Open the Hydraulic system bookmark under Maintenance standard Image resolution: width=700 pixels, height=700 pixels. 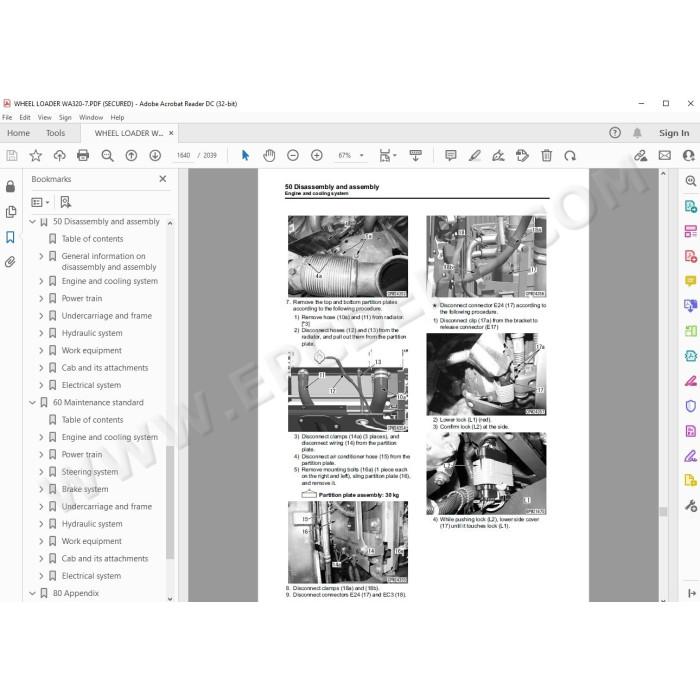pos(92,524)
